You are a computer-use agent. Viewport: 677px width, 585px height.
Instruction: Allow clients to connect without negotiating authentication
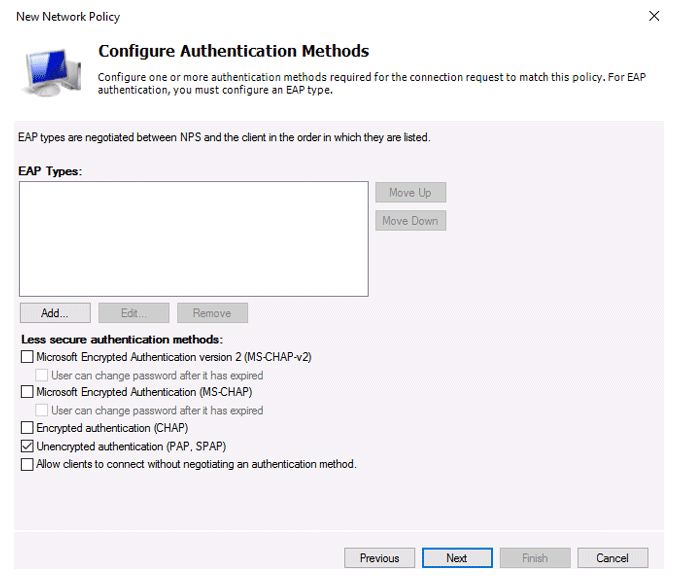tap(27, 464)
